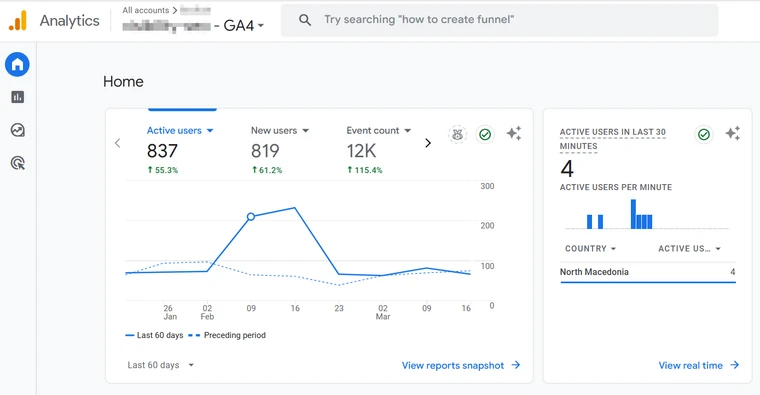Open the Reports bar-chart icon in the sidebar
Screen dimensions: 760x395
pos(17,97)
